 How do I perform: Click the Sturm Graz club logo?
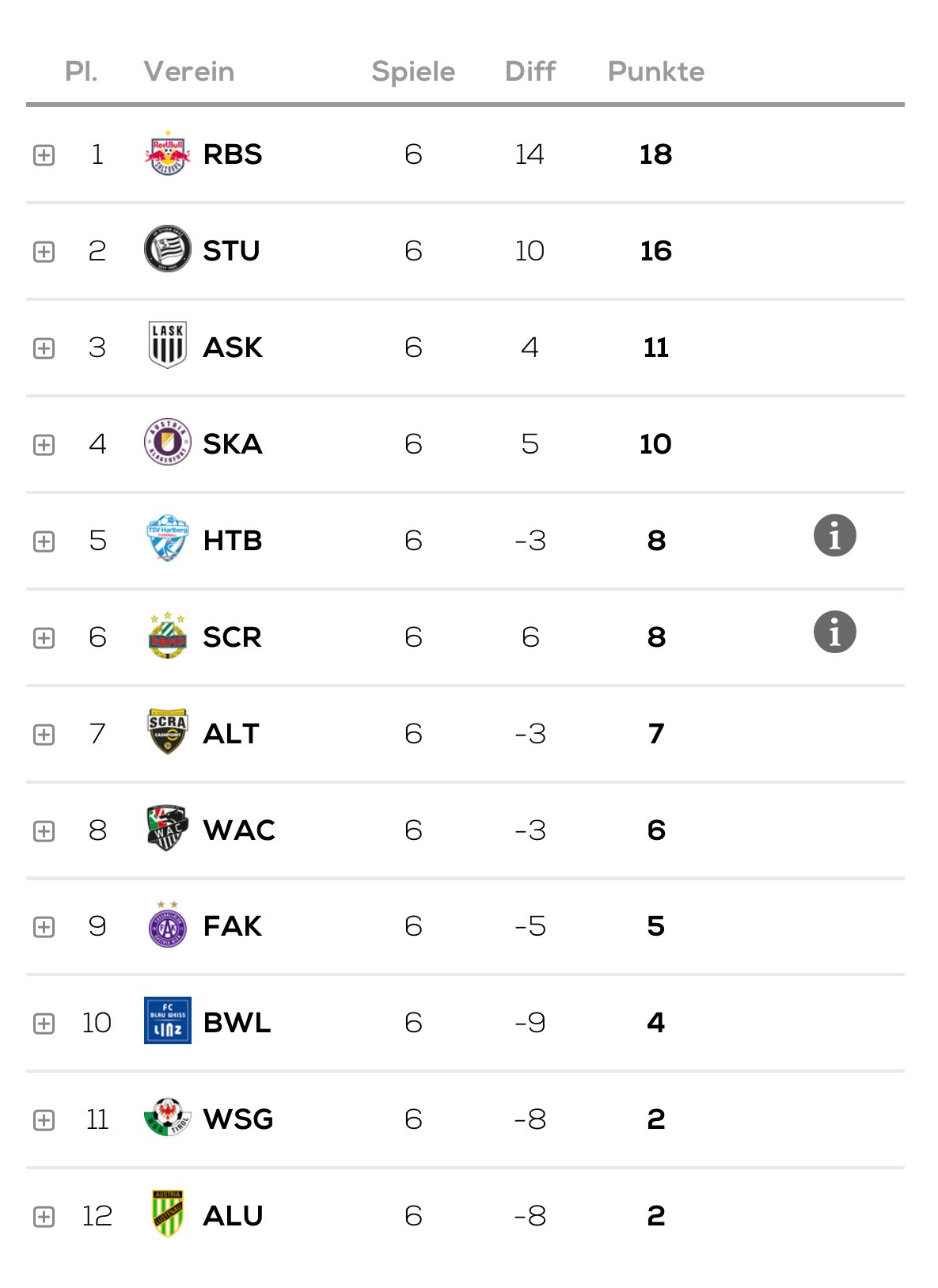[x=167, y=249]
